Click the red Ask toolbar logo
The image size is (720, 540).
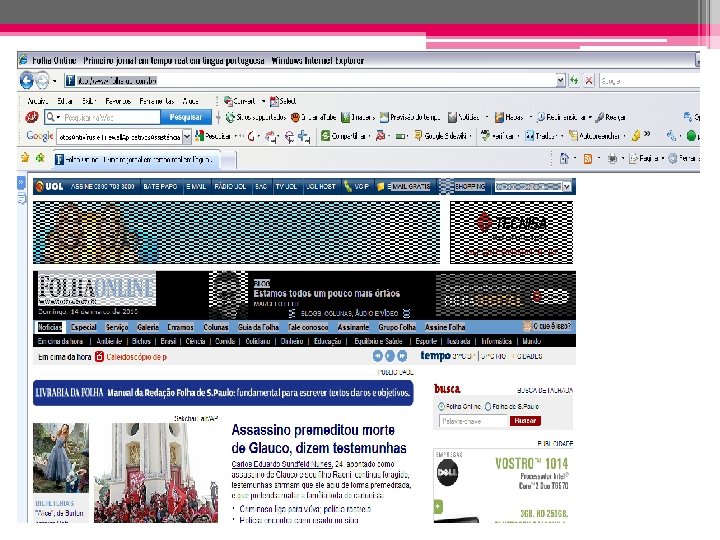31,118
